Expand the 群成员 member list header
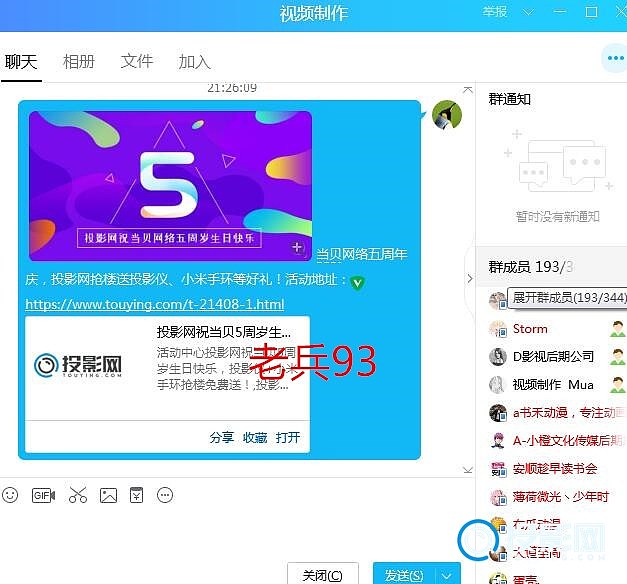 [x=530, y=267]
